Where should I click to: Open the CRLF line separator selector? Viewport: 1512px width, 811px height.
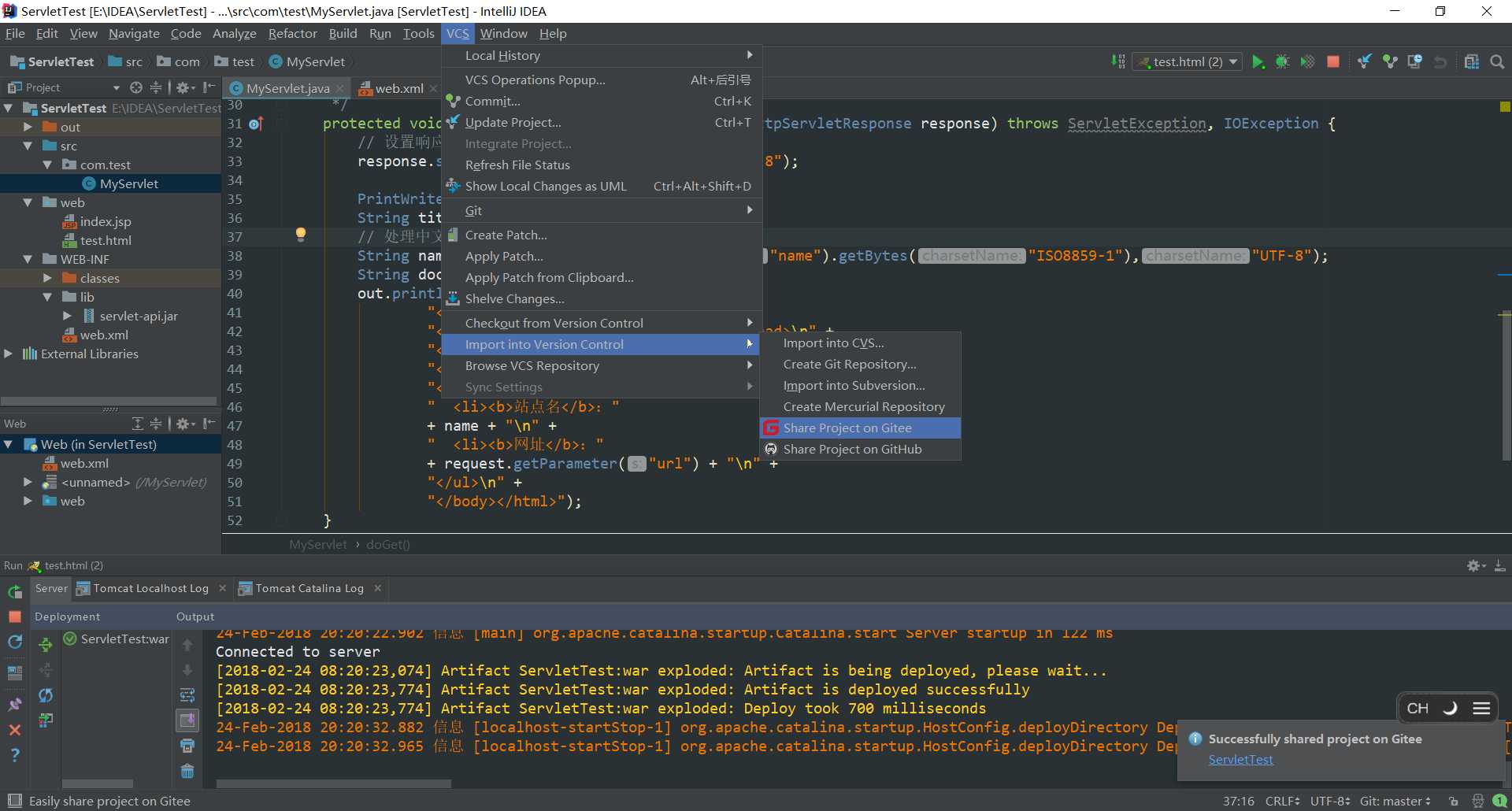point(1282,801)
